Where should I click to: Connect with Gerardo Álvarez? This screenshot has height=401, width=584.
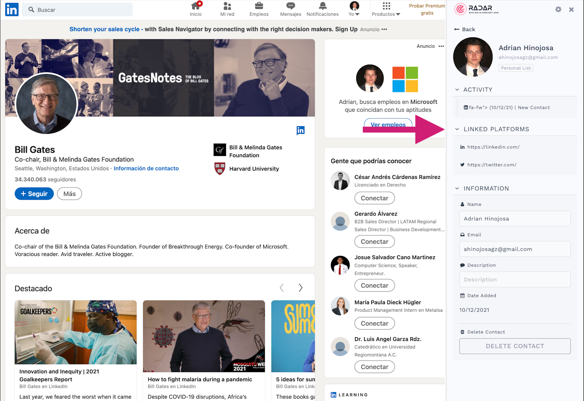[374, 242]
